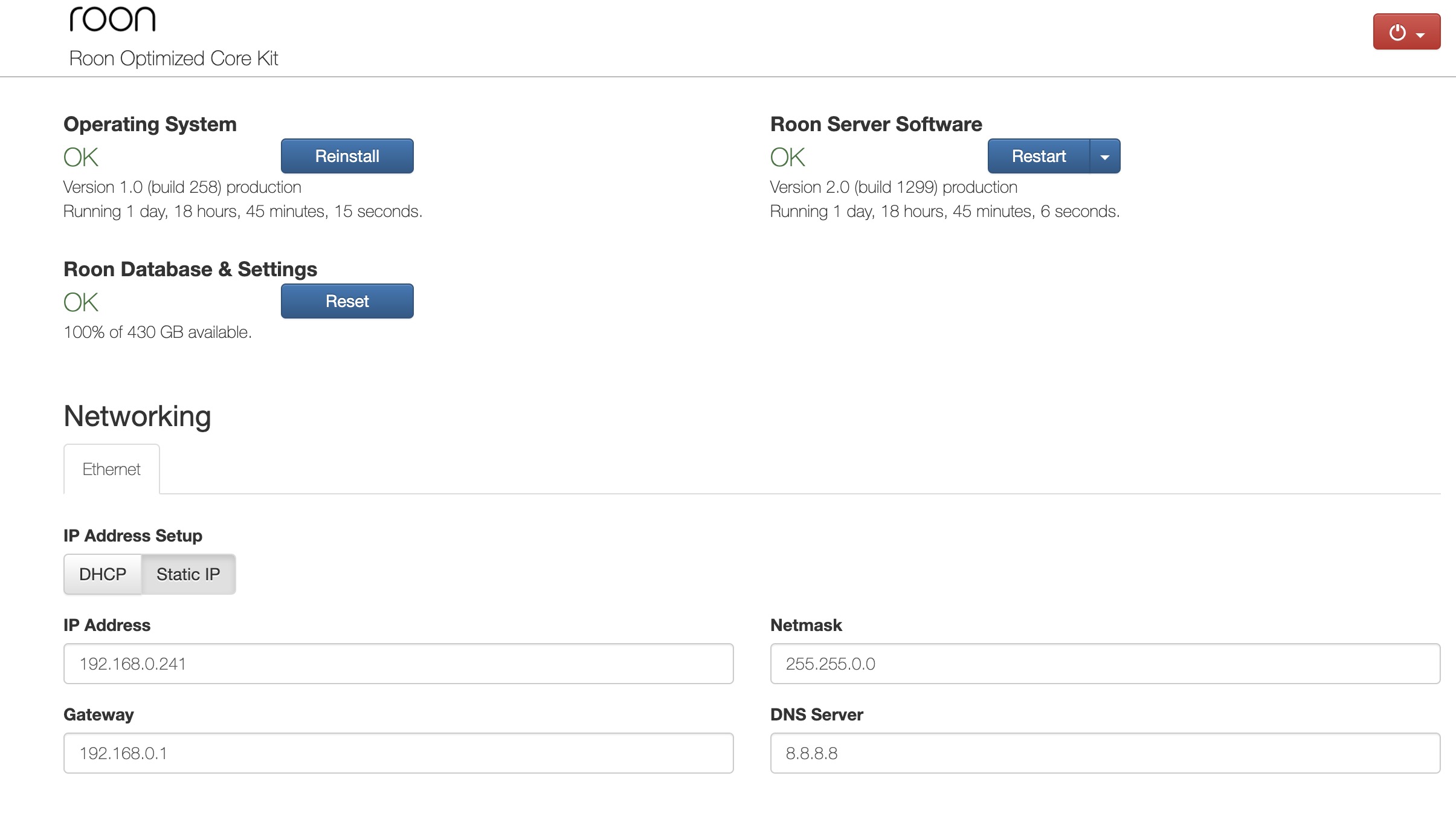Click 'Version 2.0 (build 1299) production' text
This screenshot has height=822, width=1456.
[894, 187]
